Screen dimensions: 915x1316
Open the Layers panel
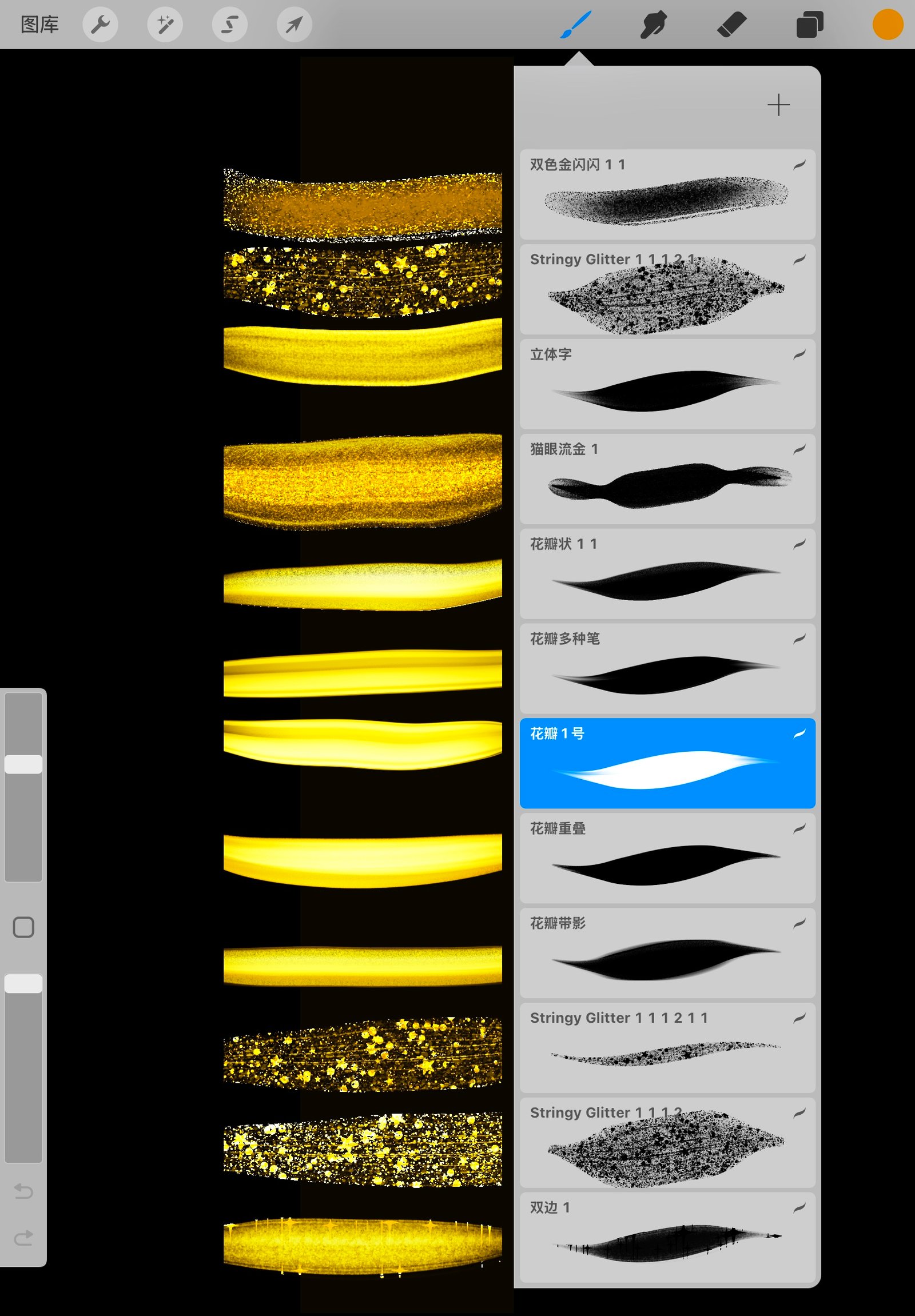[810, 25]
